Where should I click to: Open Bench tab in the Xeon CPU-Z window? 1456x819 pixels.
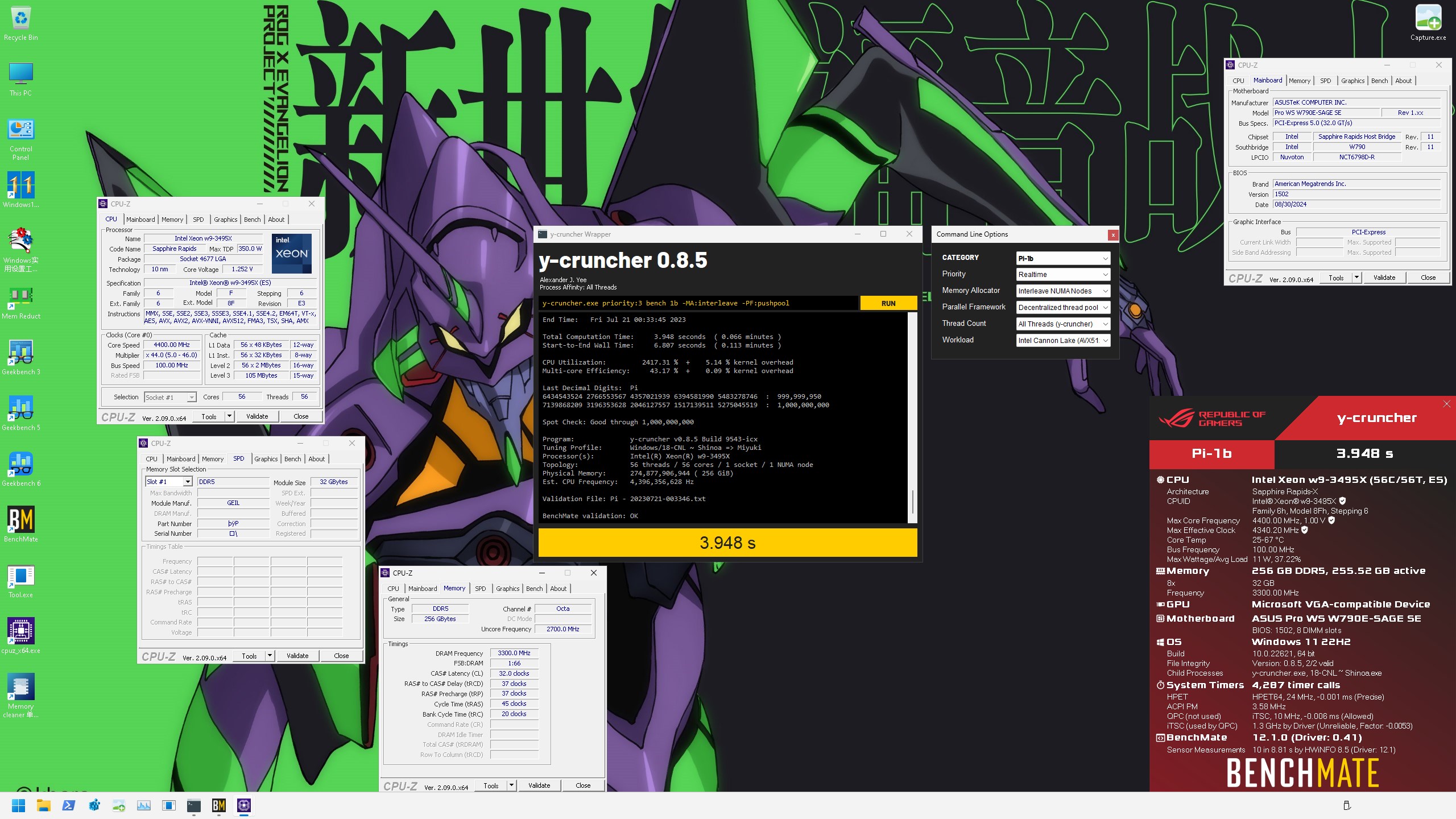click(x=252, y=220)
